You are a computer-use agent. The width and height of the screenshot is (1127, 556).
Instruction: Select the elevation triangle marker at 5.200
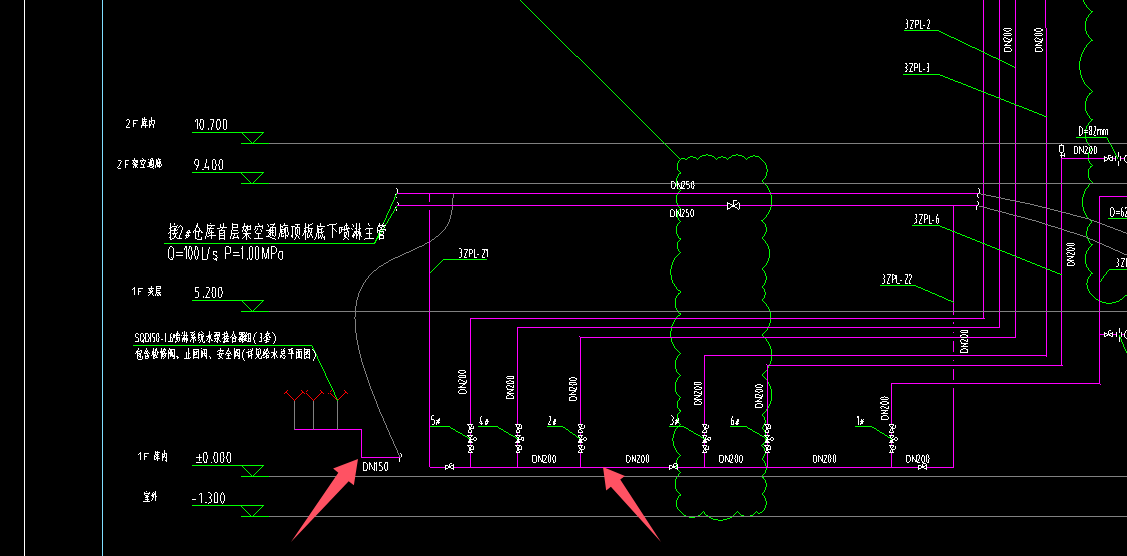252,305
